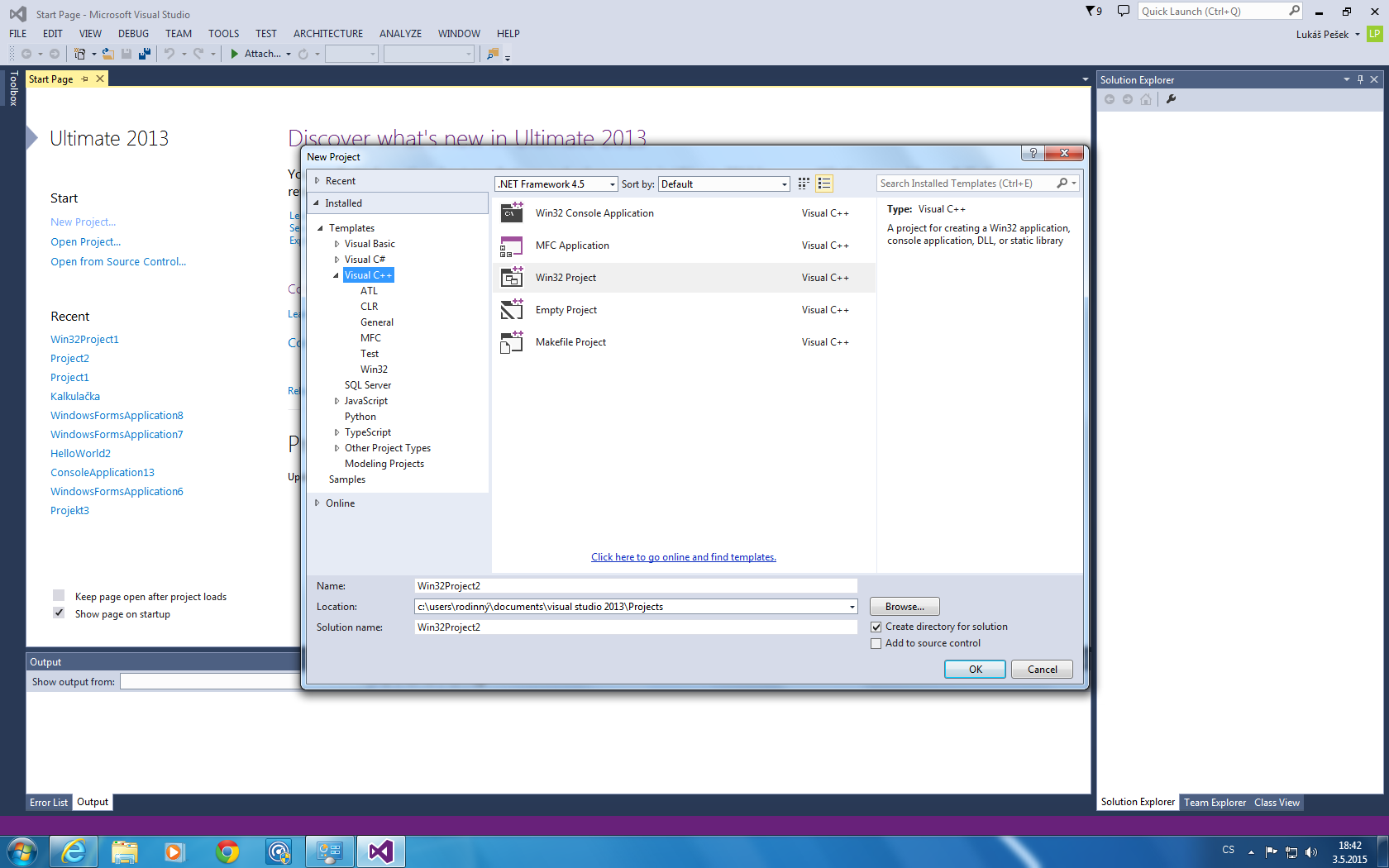
Task: Switch templates to small icons view
Action: tap(804, 184)
